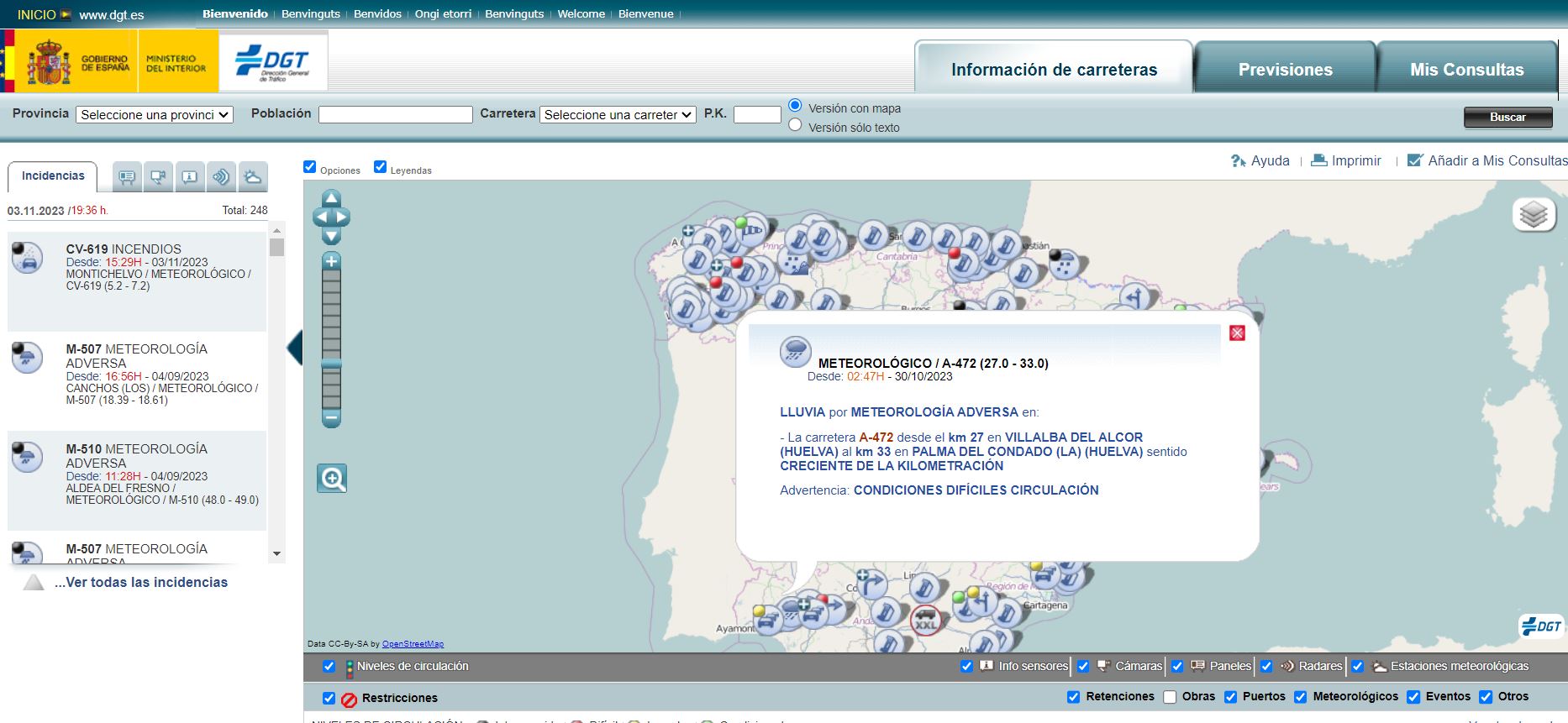
Task: Open the Carretera dropdown
Action: 618,115
